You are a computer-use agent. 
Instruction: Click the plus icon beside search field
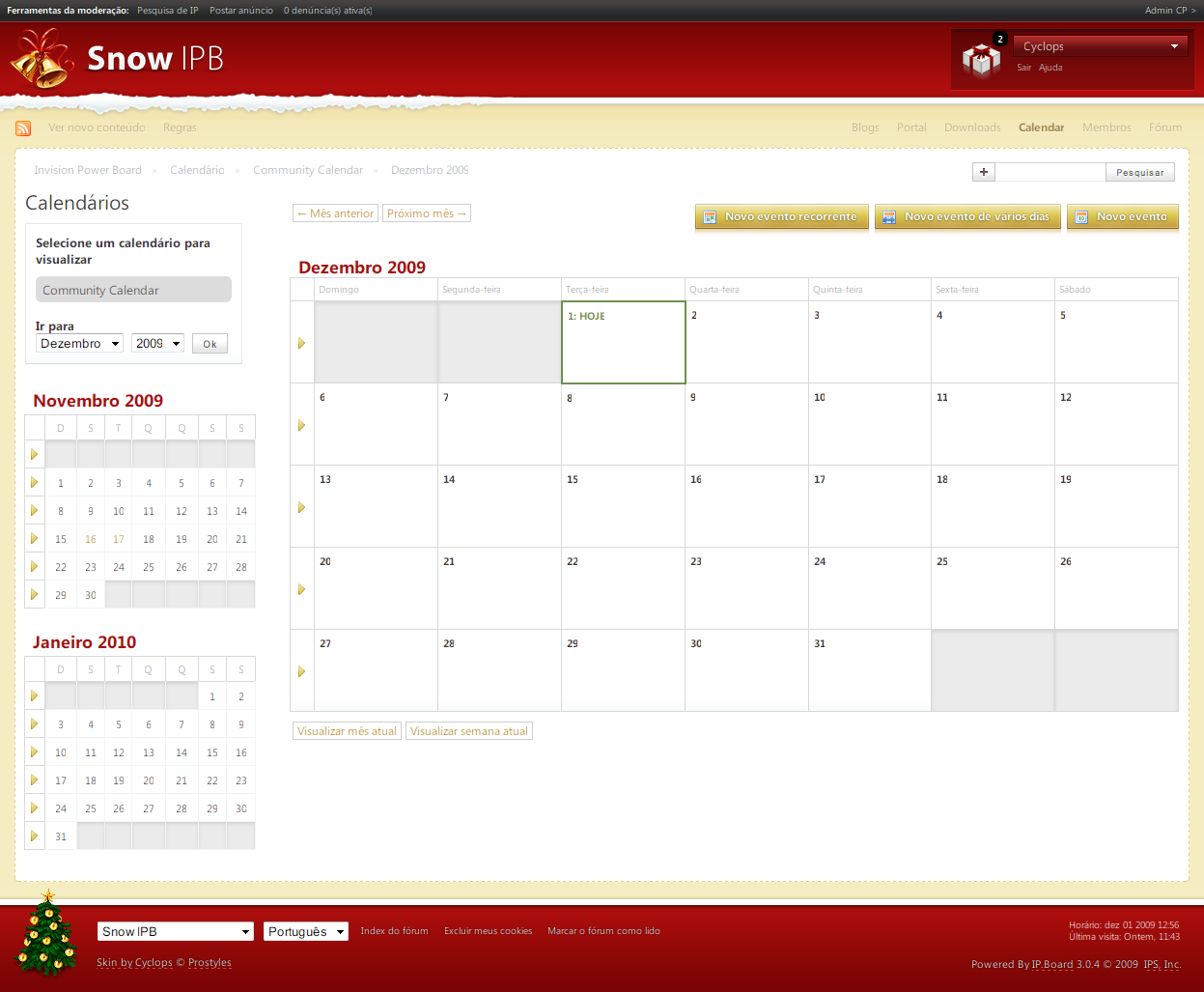pyautogui.click(x=984, y=172)
